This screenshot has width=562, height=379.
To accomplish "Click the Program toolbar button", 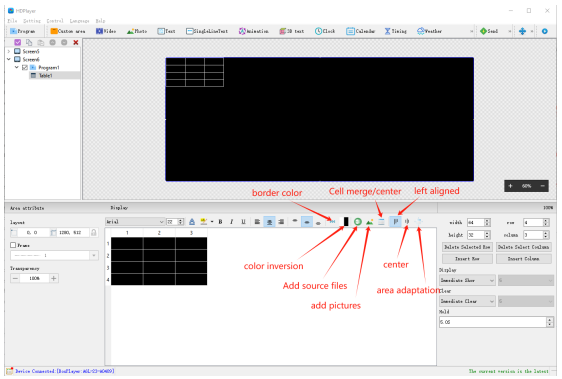I will (x=23, y=31).
